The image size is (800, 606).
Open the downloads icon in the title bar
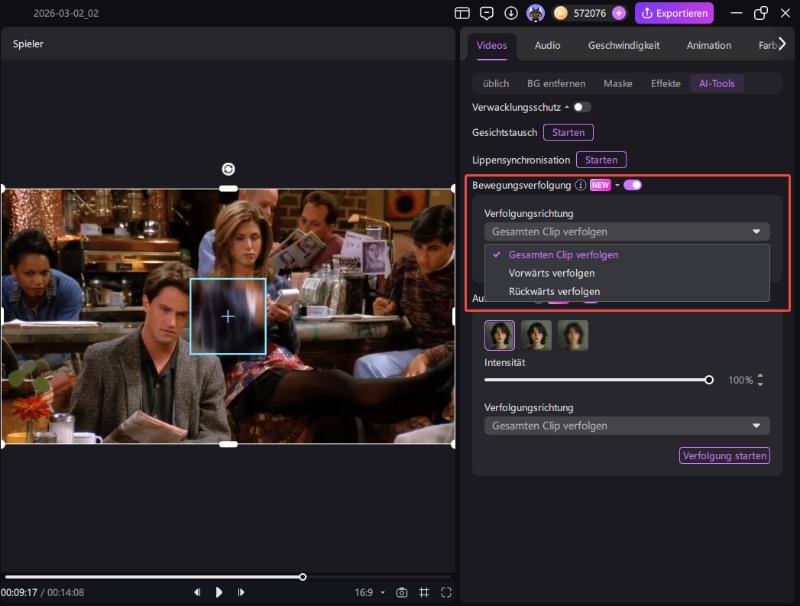click(x=510, y=13)
